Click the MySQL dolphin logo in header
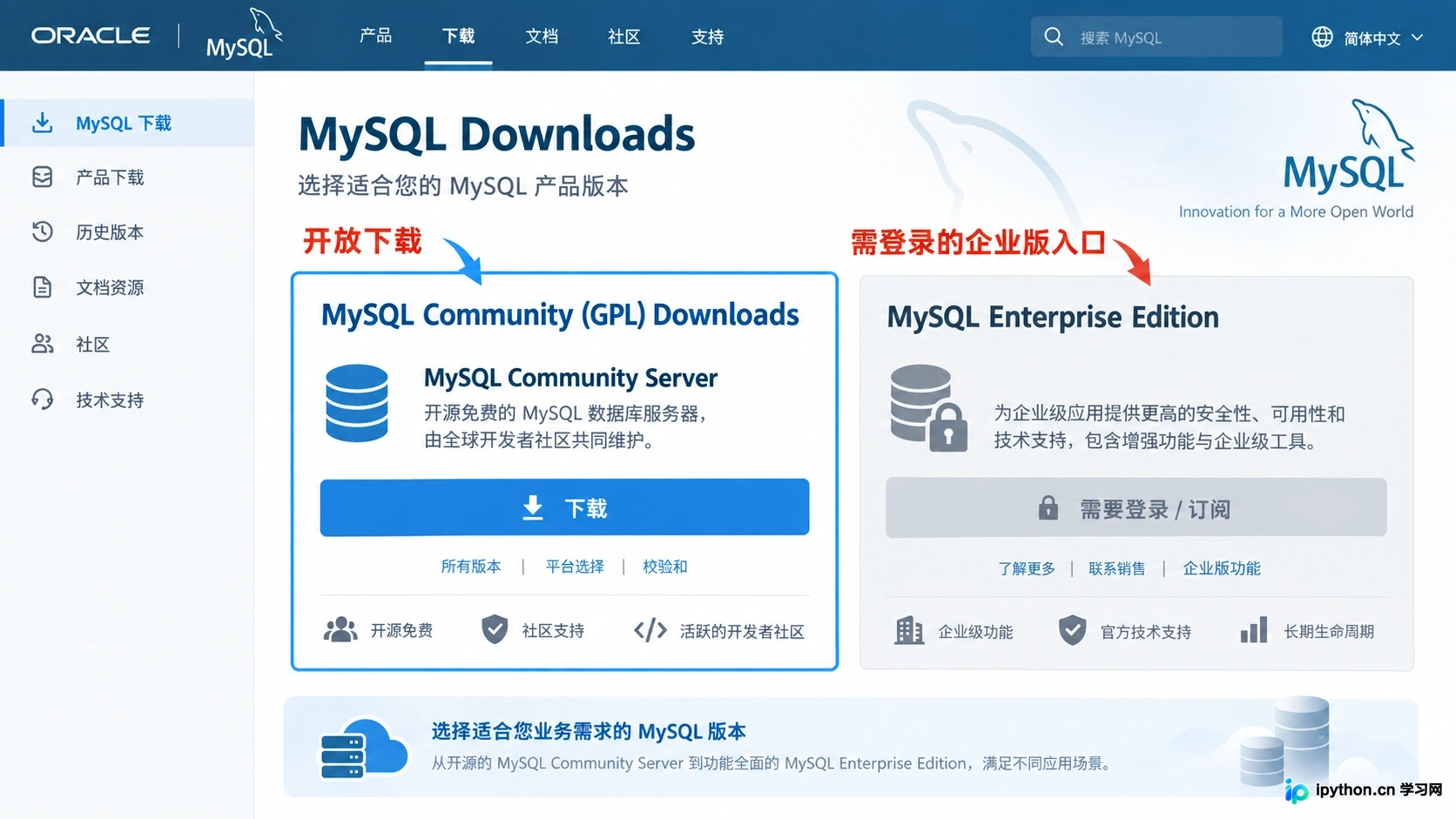The image size is (1456, 819). pyautogui.click(x=245, y=34)
